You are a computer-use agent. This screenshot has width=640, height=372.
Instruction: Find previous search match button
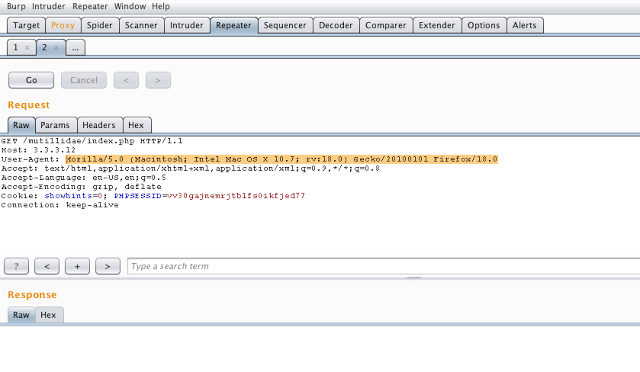click(47, 266)
